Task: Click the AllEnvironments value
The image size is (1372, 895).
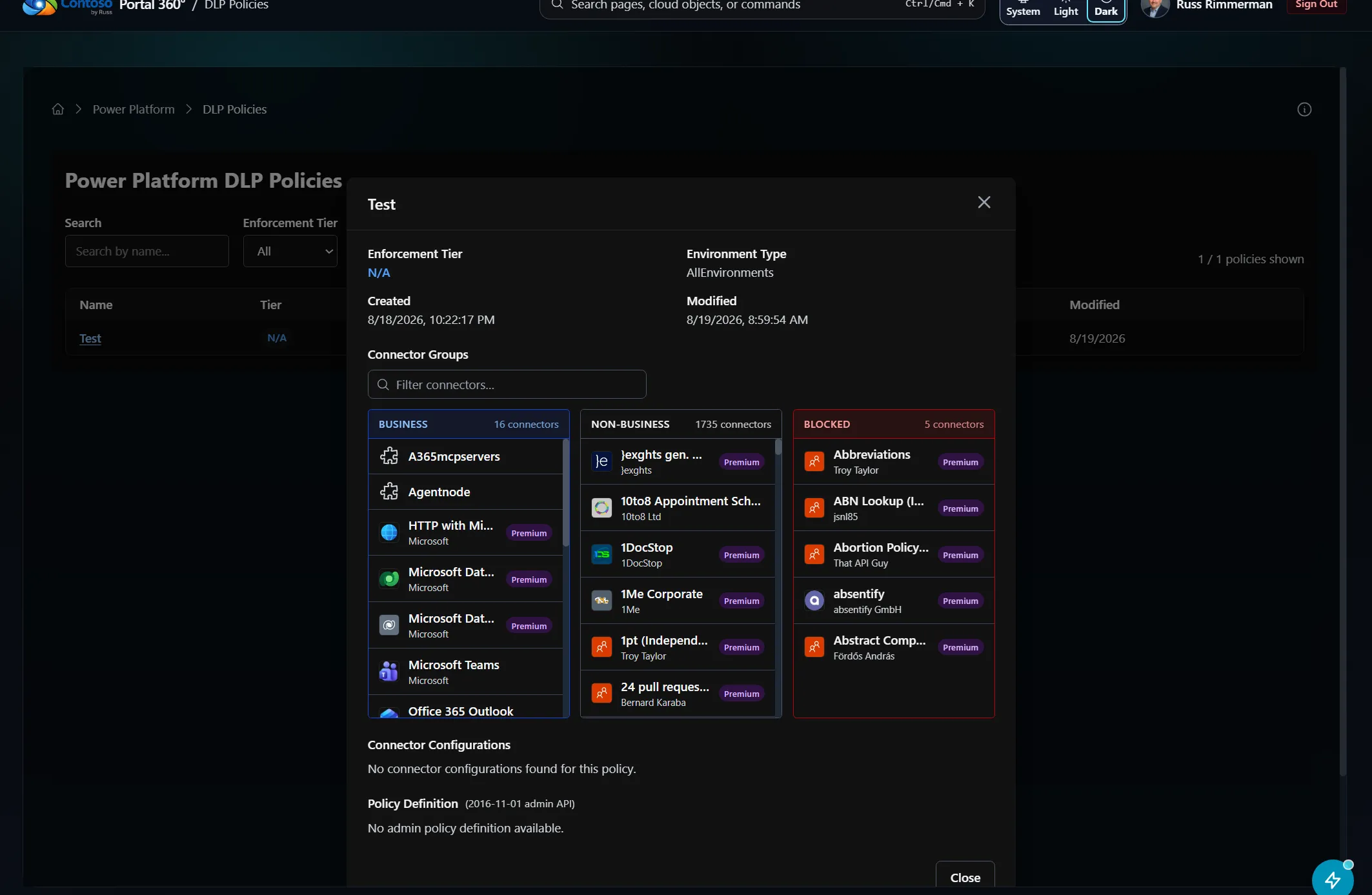Action: pyautogui.click(x=730, y=273)
